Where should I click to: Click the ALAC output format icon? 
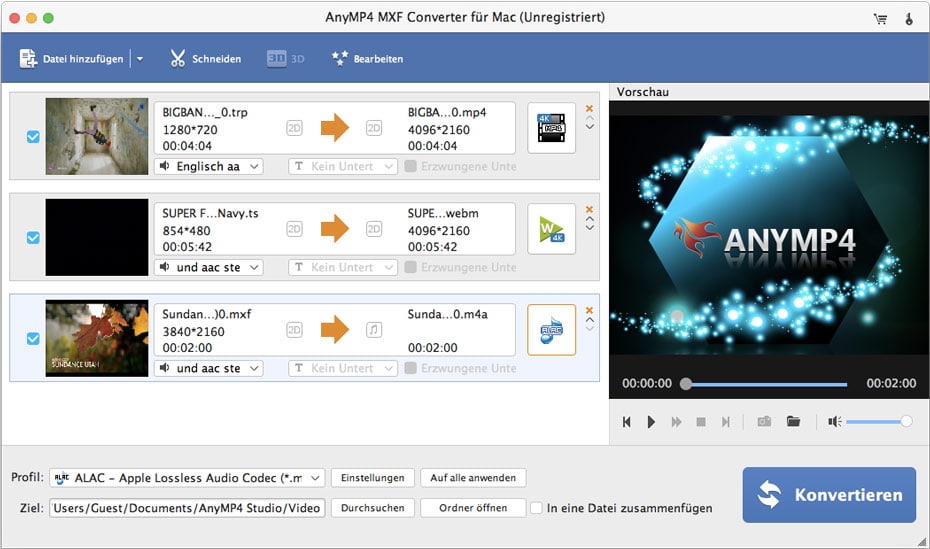(x=551, y=330)
